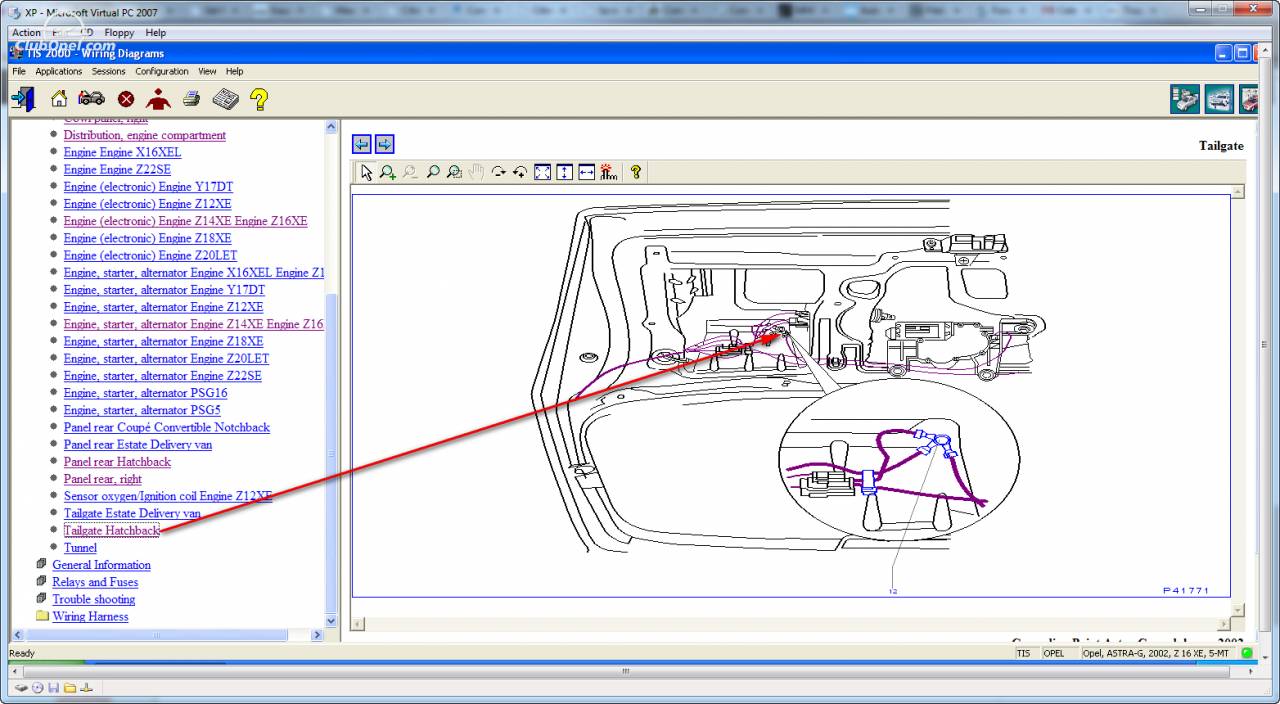Click the P41771 diagram number label
The image size is (1280, 704).
pyautogui.click(x=1186, y=590)
